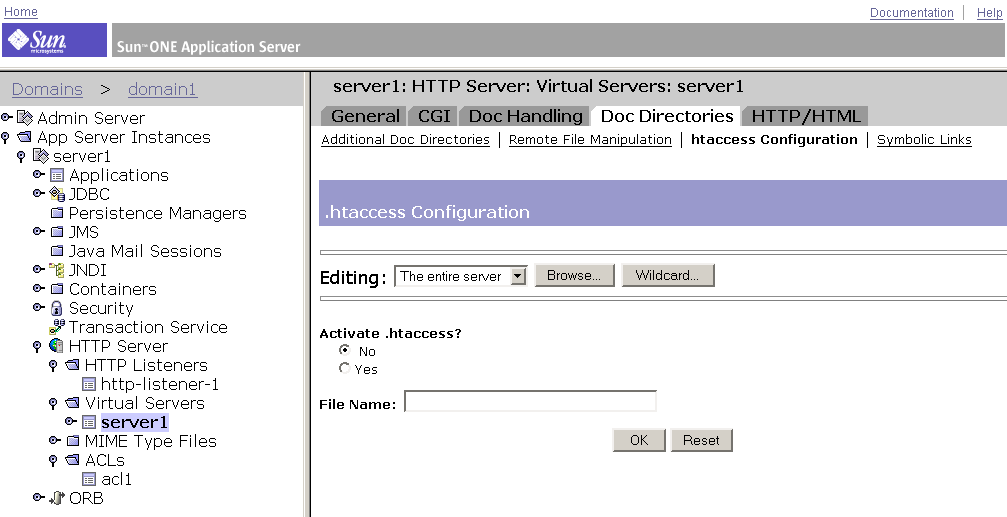The width and height of the screenshot is (1007, 517).
Task: Click the Reset button
Action: click(x=701, y=440)
